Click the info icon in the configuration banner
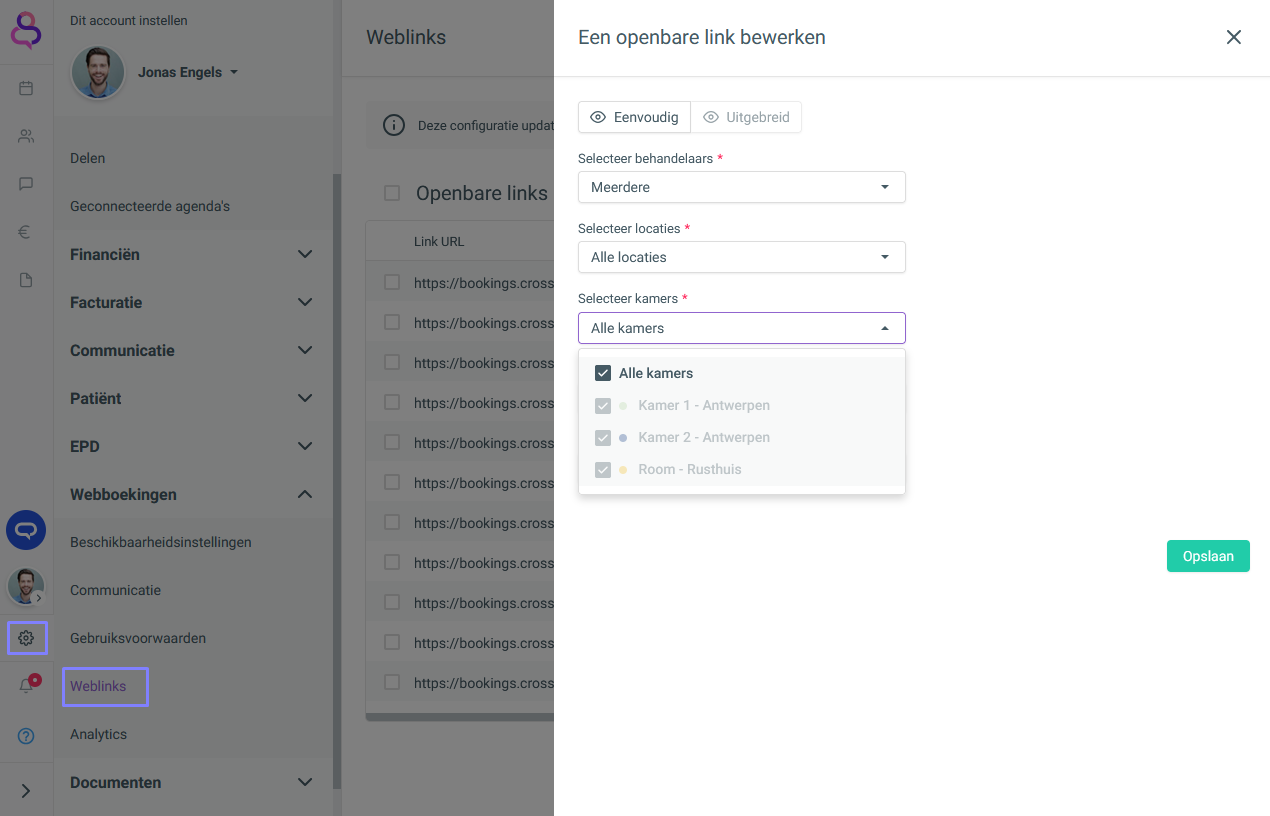The width and height of the screenshot is (1270, 816). [394, 125]
